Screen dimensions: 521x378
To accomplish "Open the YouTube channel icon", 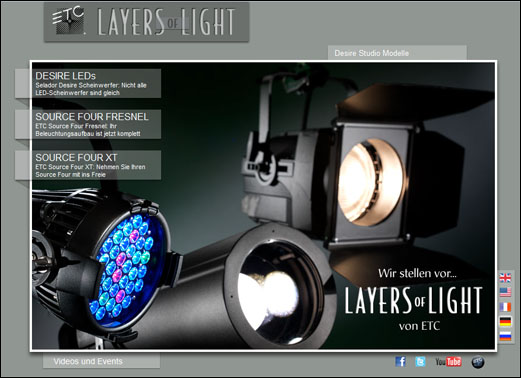I will click(448, 362).
